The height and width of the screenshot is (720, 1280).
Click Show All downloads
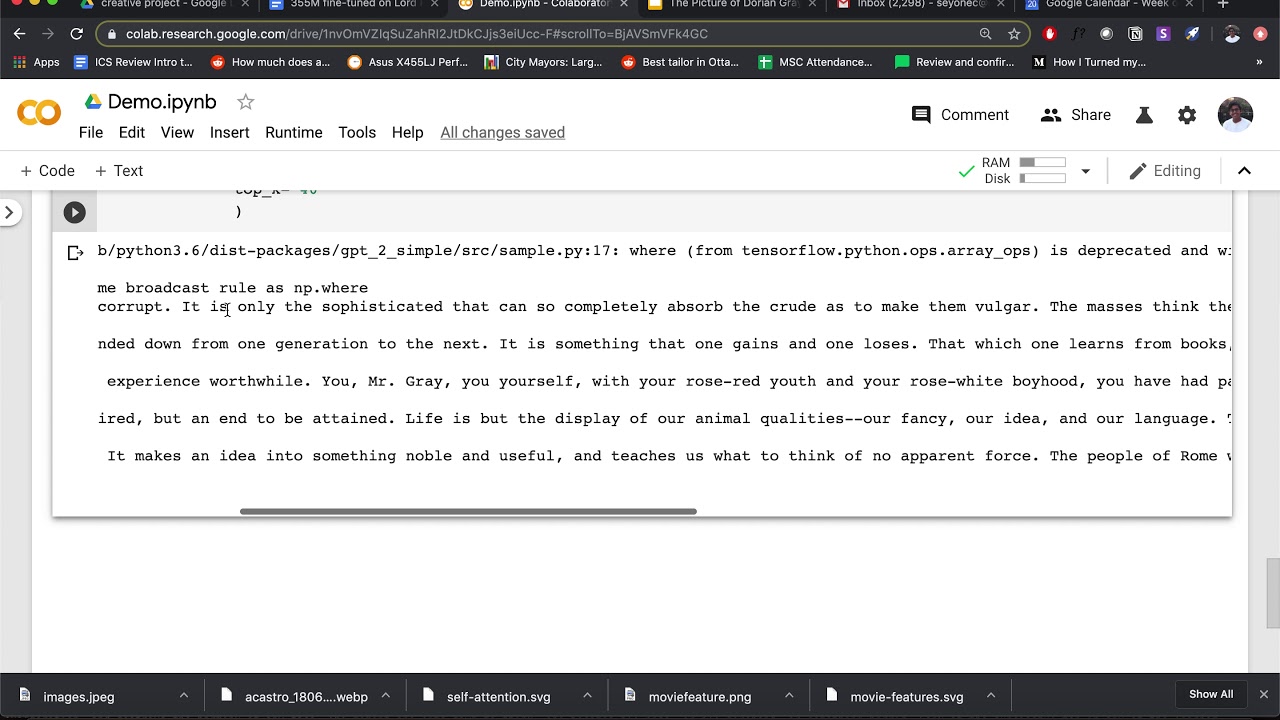tap(1211, 694)
